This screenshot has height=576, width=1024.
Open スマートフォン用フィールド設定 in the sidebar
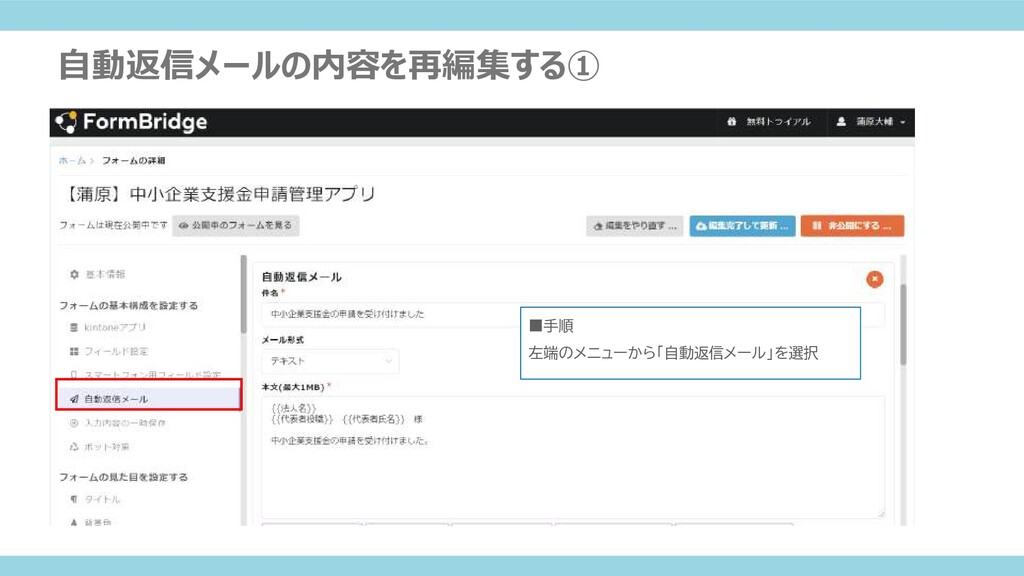click(x=152, y=374)
